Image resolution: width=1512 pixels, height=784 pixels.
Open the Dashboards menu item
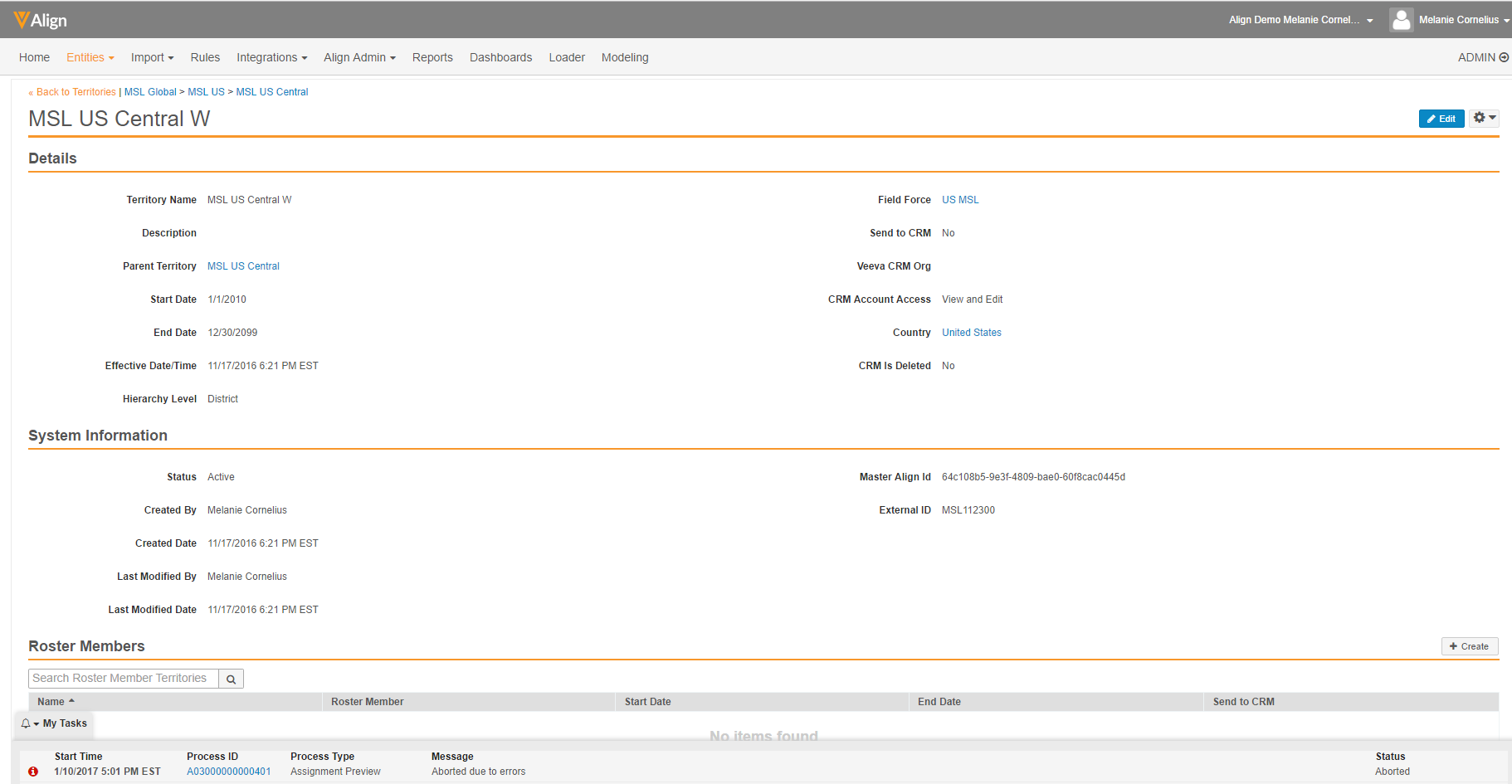pos(500,57)
